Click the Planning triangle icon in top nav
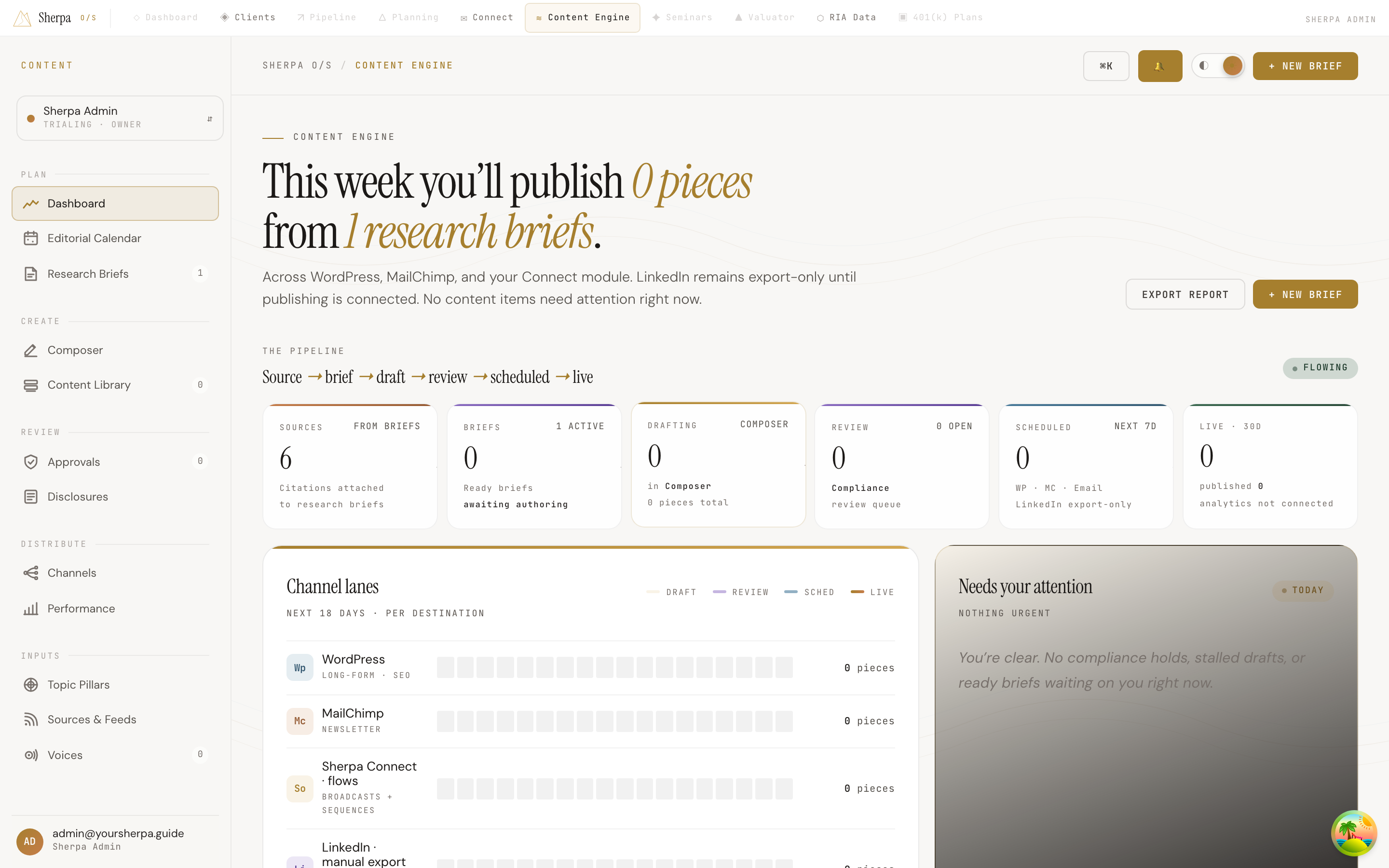Screen dimensions: 1389x868 [382, 17]
